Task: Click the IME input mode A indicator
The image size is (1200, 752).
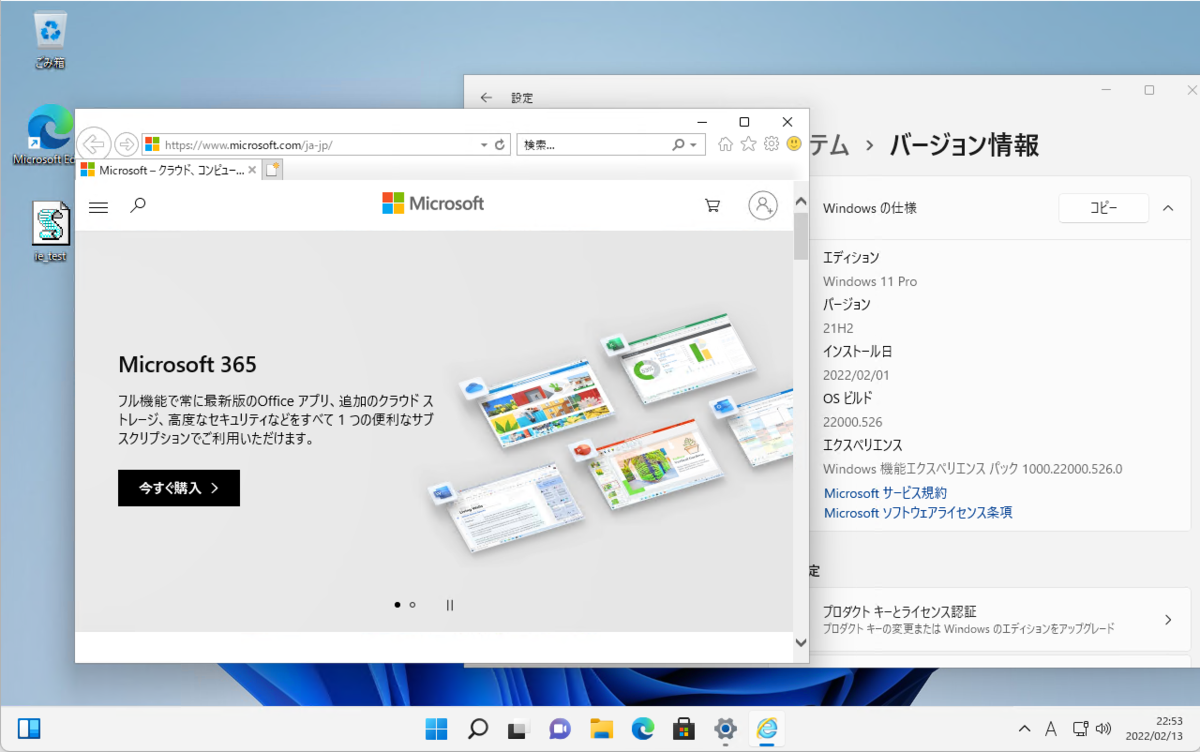Action: (x=1051, y=729)
